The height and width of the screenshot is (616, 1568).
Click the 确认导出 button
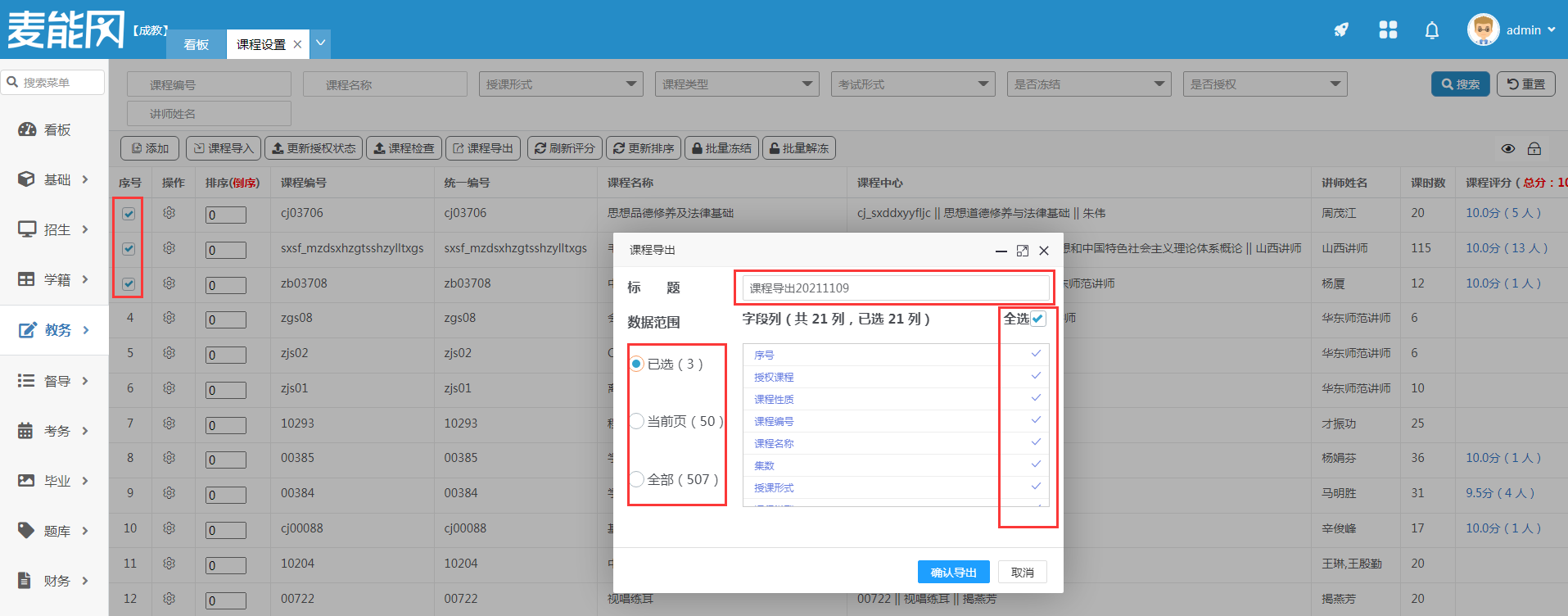pos(953,572)
